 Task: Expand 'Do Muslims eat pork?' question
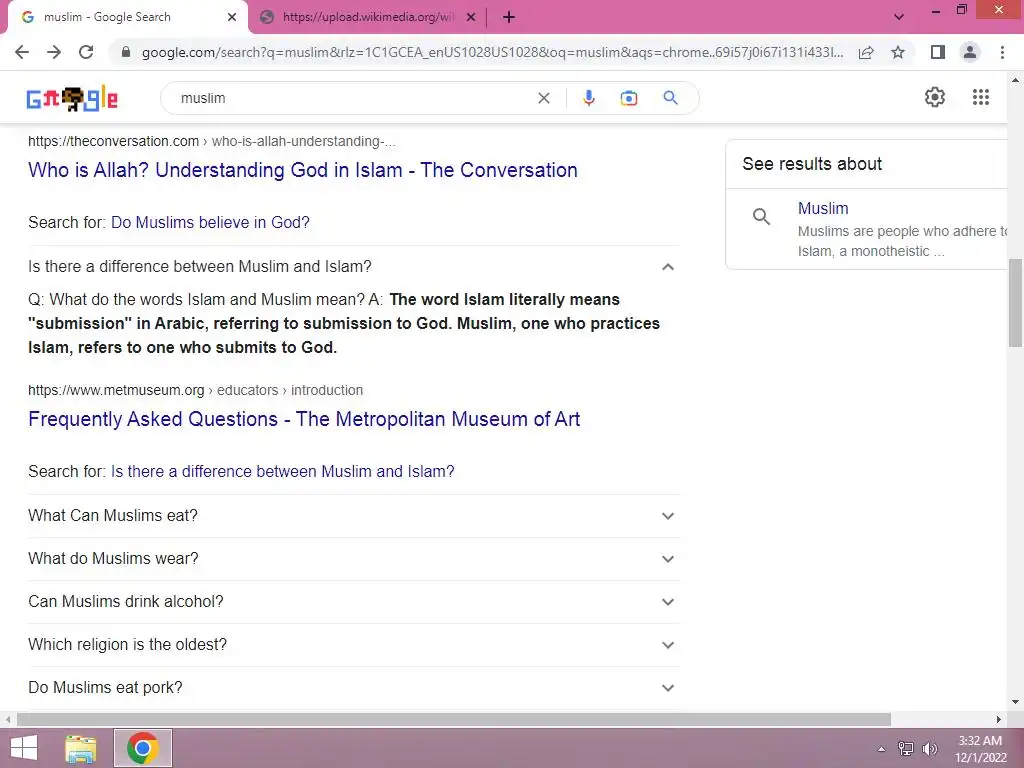click(x=353, y=688)
